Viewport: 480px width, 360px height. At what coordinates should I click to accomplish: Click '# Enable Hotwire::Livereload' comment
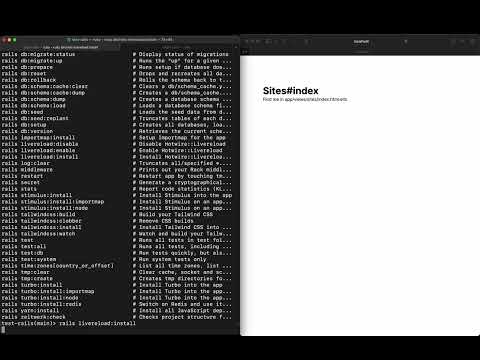point(177,150)
